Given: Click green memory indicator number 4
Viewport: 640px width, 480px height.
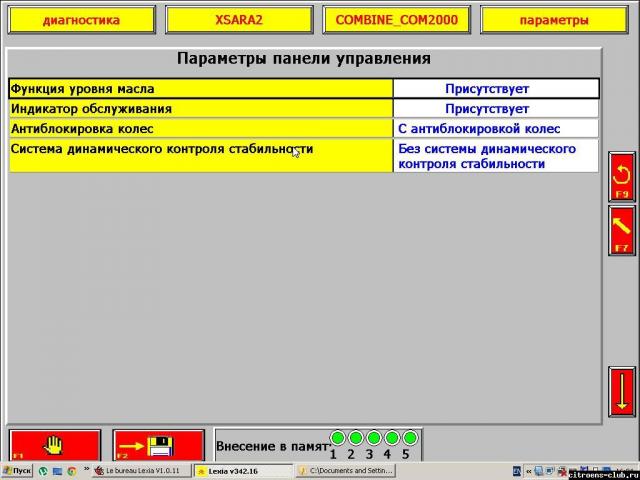Looking at the screenshot, I should pyautogui.click(x=391, y=438).
